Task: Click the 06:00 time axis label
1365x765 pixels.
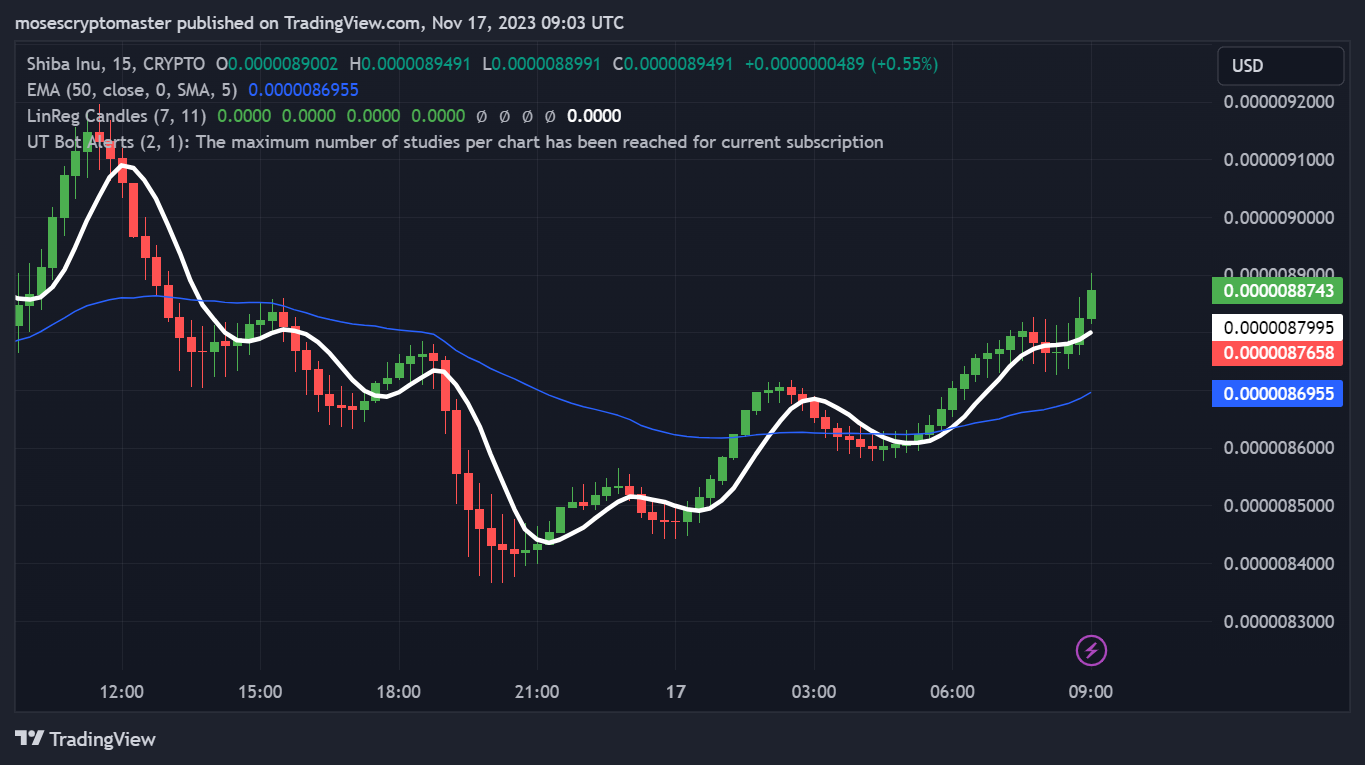Action: [952, 691]
